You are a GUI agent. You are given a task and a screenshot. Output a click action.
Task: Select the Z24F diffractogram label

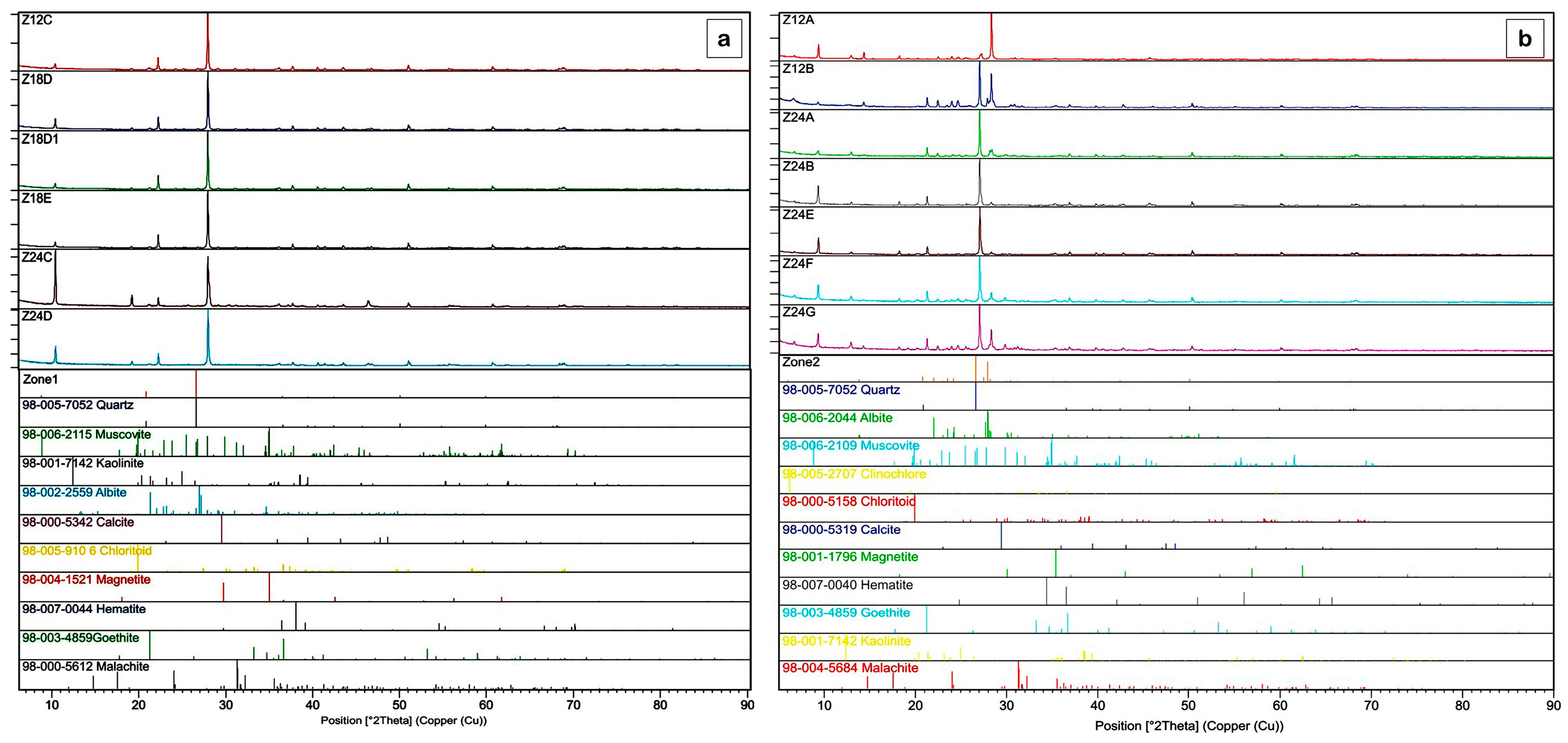(798, 264)
